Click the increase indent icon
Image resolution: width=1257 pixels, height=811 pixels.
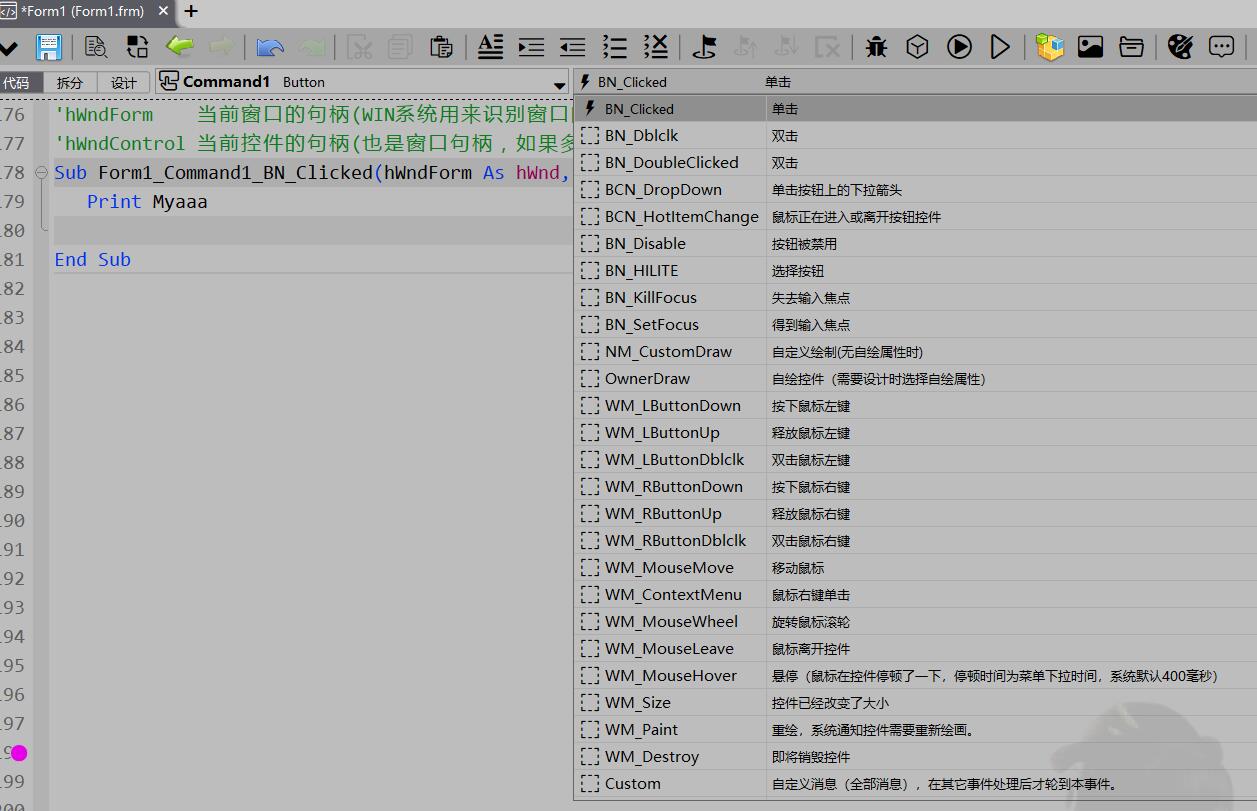[x=531, y=47]
